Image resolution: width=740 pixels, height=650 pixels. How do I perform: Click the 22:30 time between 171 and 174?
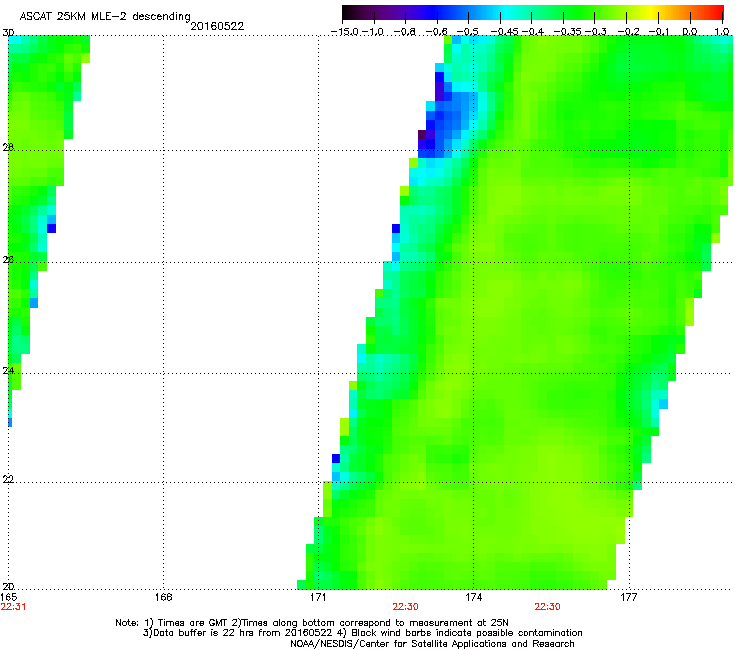(405, 607)
